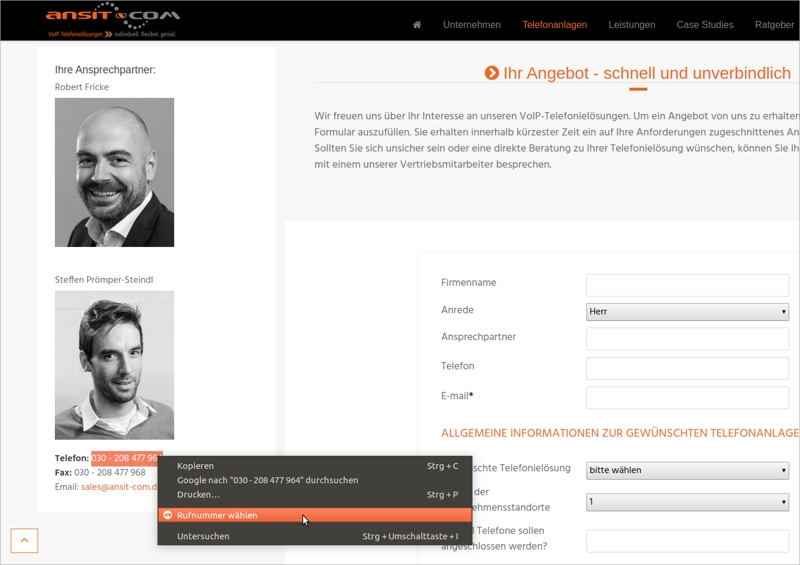Open the Case Studies menu
Image resolution: width=800 pixels, height=565 pixels.
pos(705,24)
